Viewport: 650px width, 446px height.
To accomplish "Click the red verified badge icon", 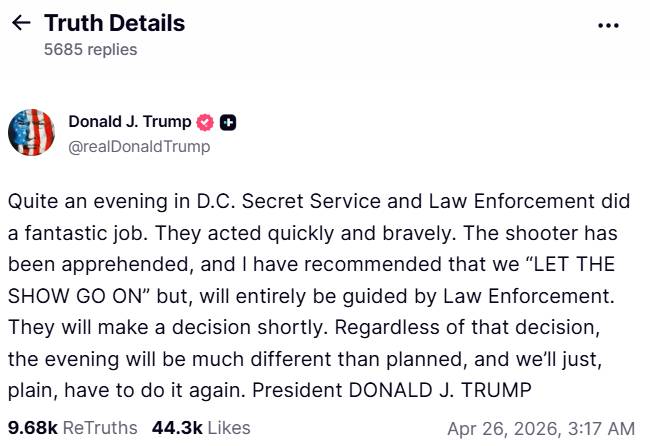I will click(x=205, y=123).
